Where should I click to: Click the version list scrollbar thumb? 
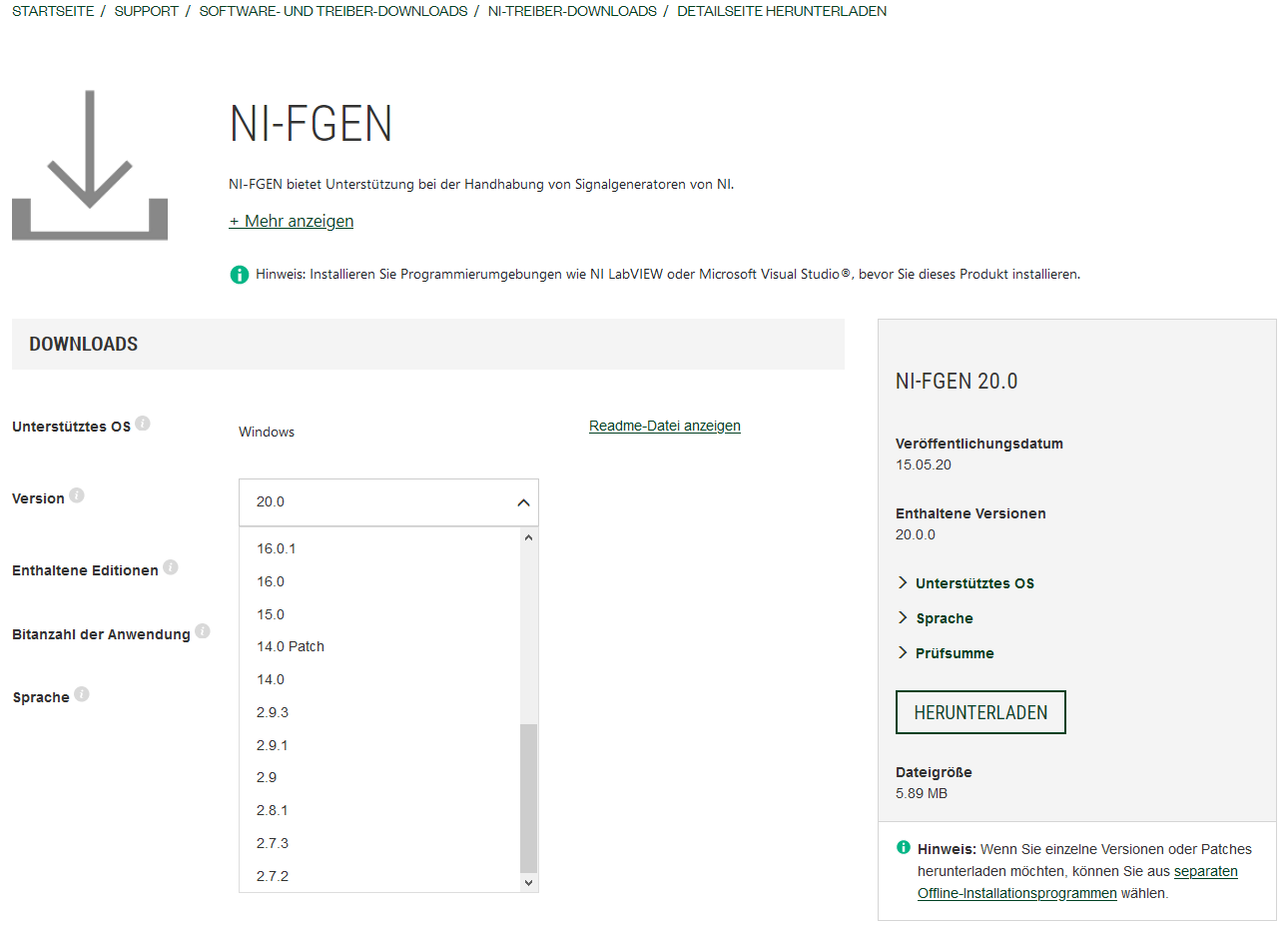coord(529,798)
